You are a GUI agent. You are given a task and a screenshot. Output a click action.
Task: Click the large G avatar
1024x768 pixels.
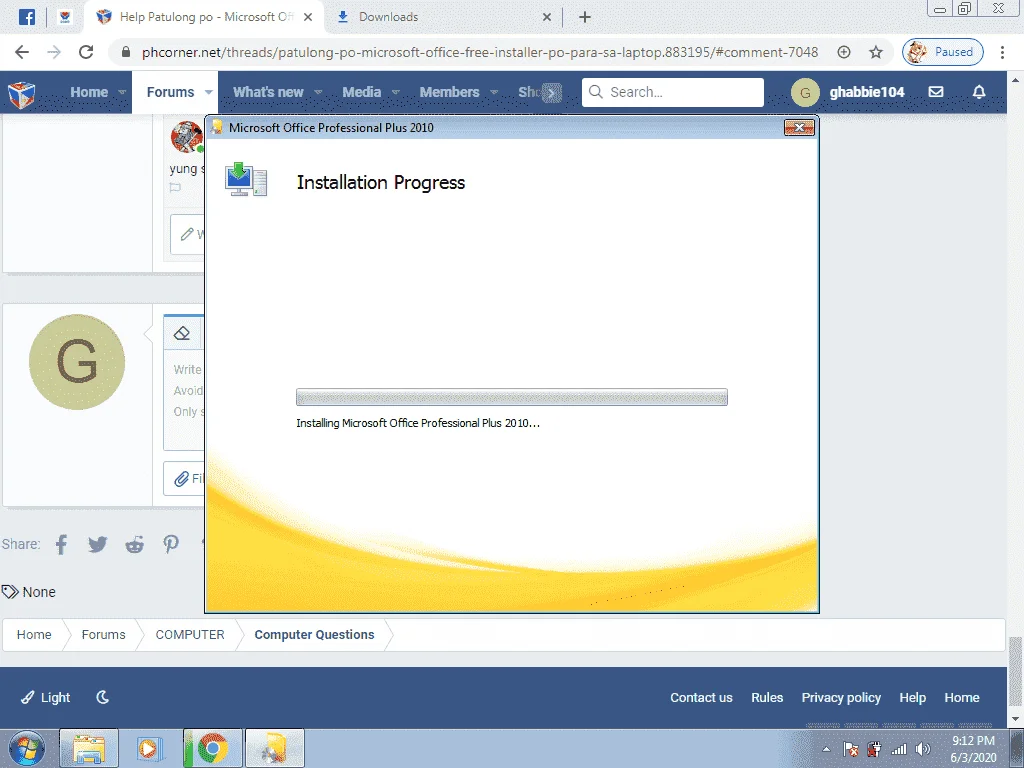pos(76,362)
